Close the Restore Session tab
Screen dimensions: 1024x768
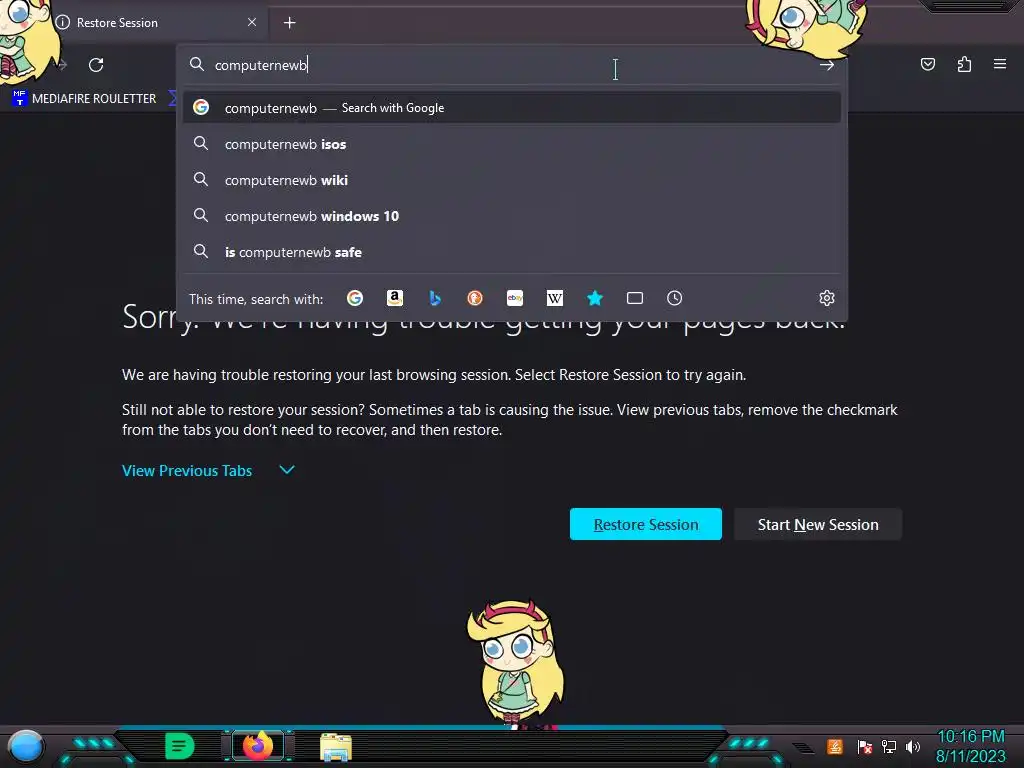251,22
